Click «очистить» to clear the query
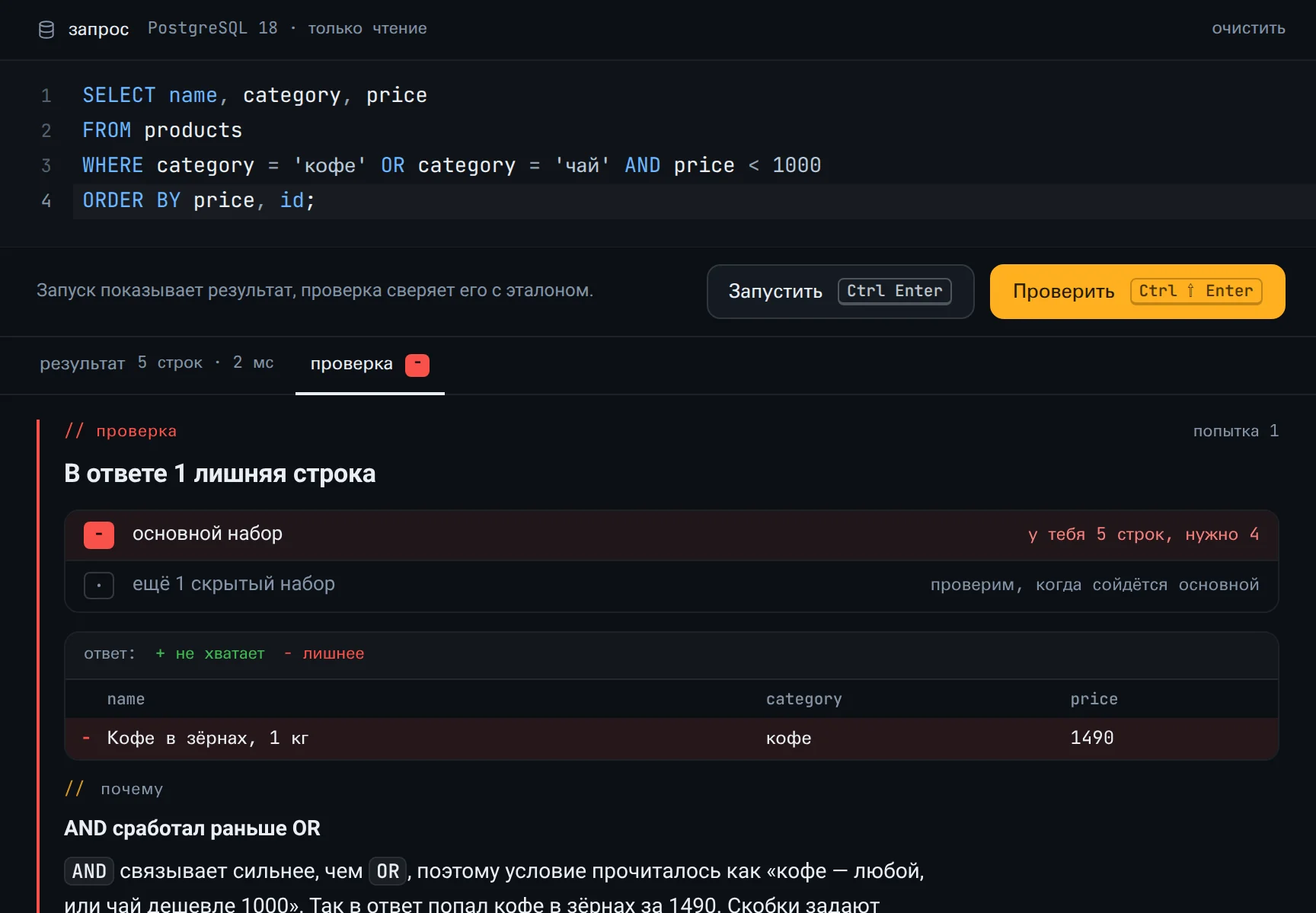The height and width of the screenshot is (913, 1316). tap(1248, 29)
